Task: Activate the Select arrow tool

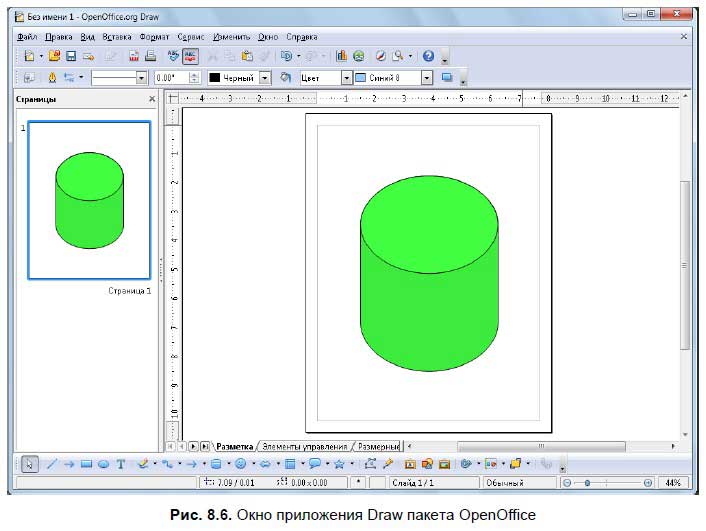Action: (30, 464)
